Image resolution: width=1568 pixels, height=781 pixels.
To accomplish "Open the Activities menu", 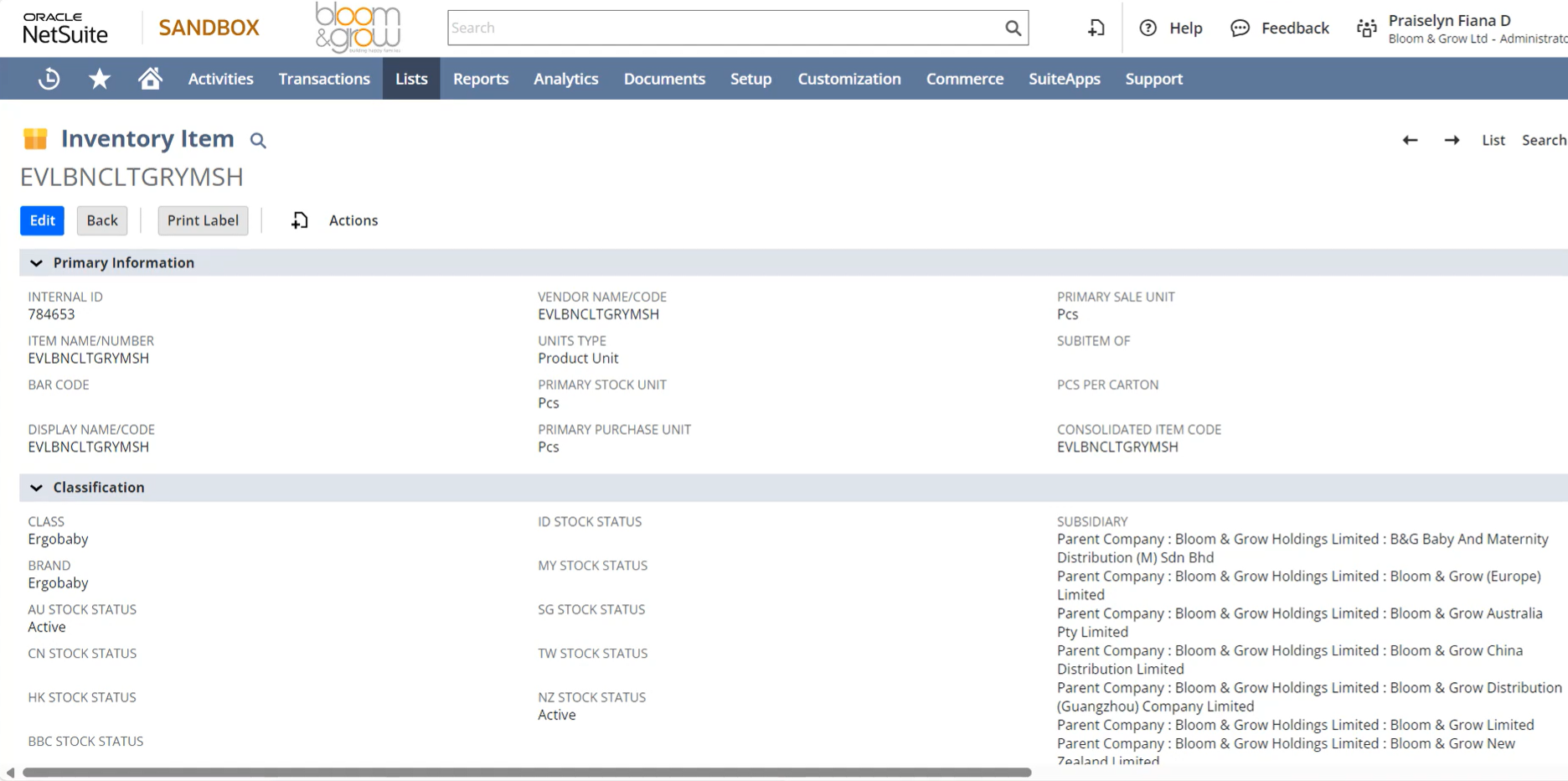I will tap(220, 79).
